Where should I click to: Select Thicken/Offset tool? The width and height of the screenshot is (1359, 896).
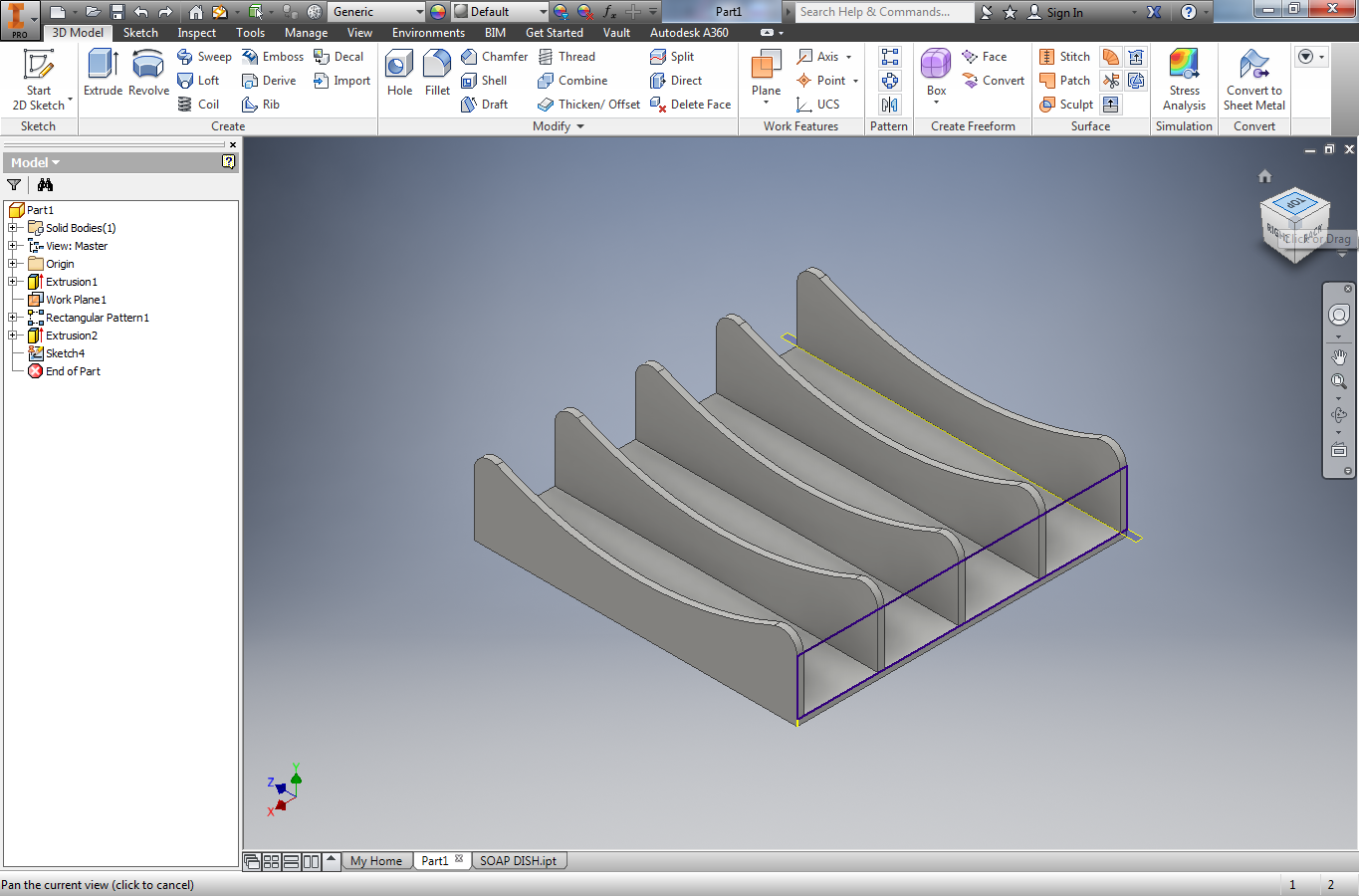click(588, 105)
